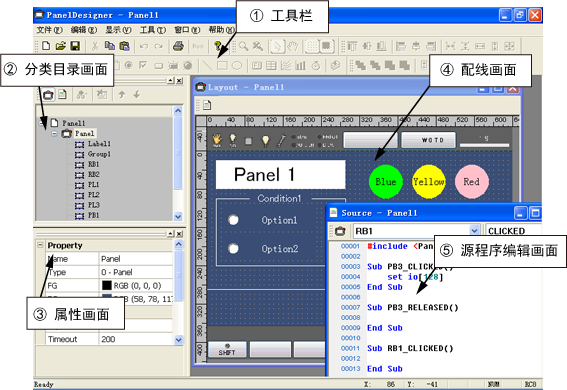
Task: Open the RB1 object dropdown in Source window
Action: [474, 231]
